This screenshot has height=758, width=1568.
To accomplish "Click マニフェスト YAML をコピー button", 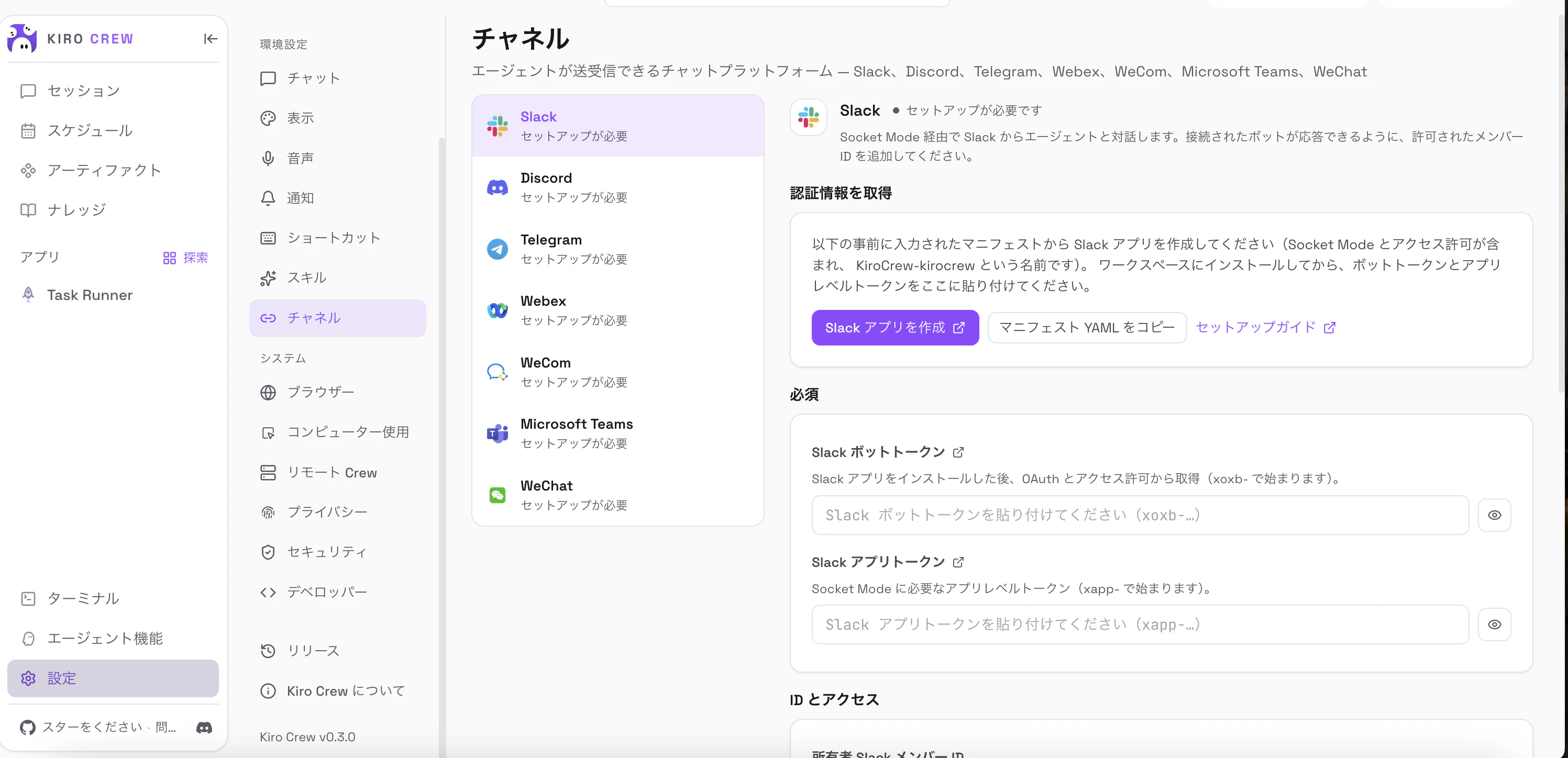I will pyautogui.click(x=1087, y=328).
